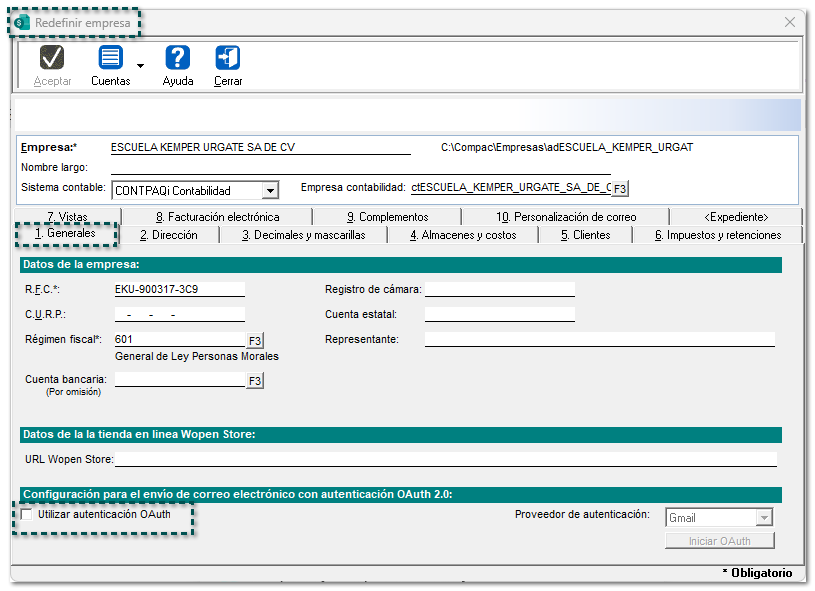Open the Facturación electrónica tab
The height and width of the screenshot is (591, 815).
[x=217, y=216]
